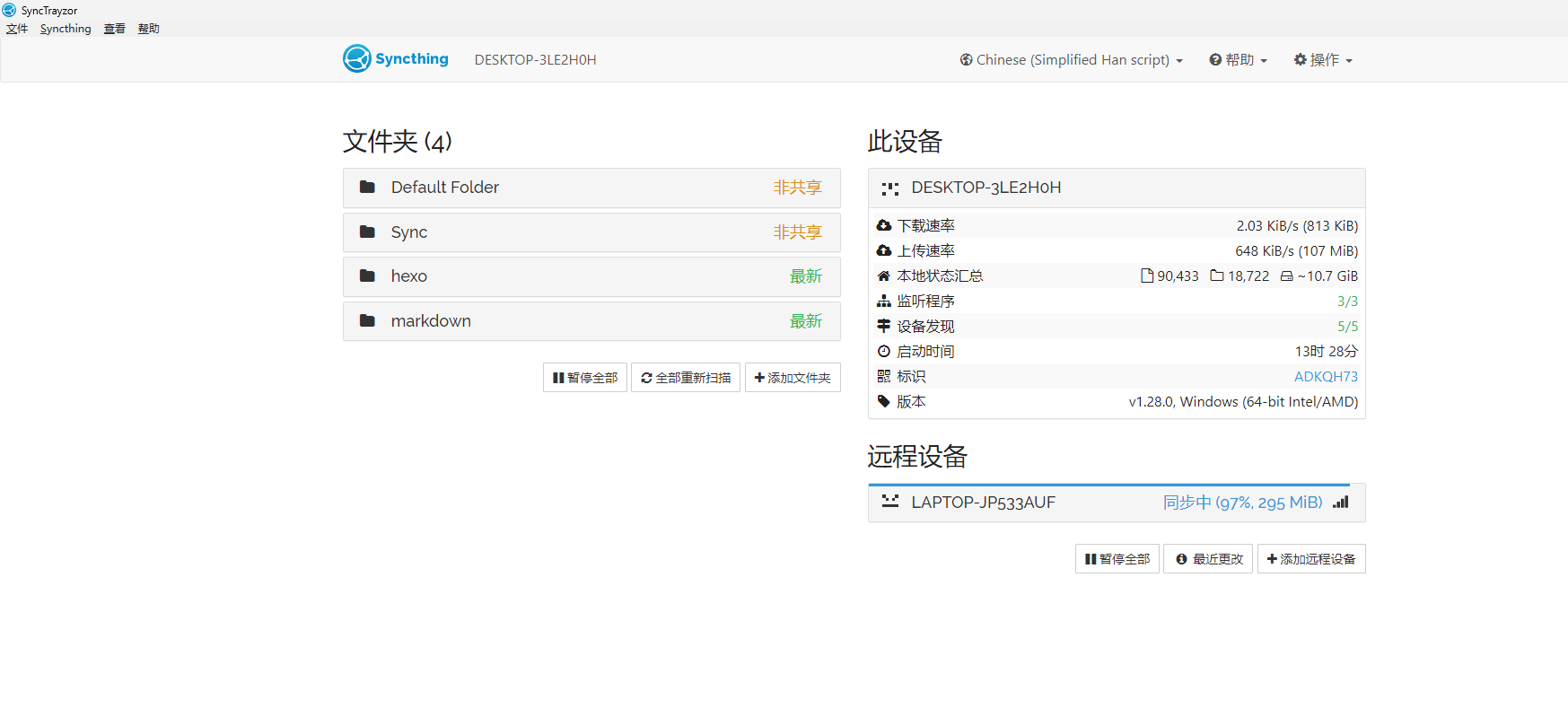Click the hexo folder icon
The image size is (1568, 726).
(367, 276)
